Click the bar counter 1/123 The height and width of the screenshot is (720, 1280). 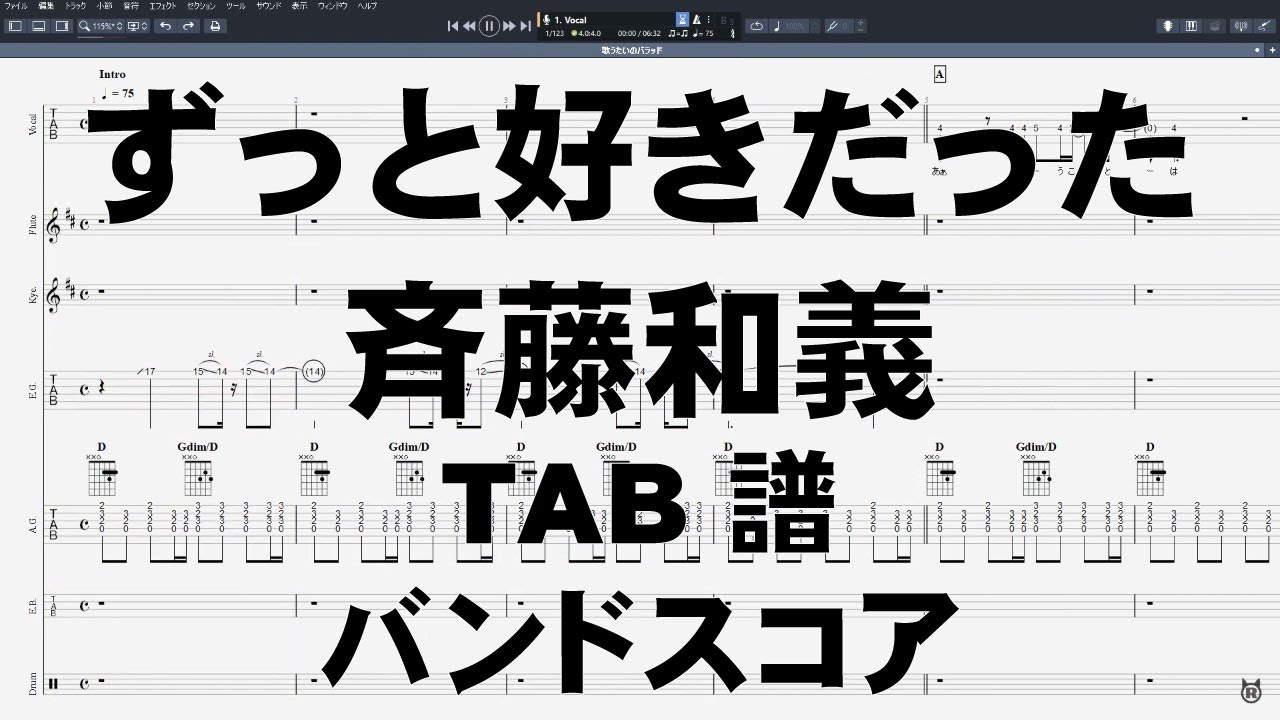(553, 33)
